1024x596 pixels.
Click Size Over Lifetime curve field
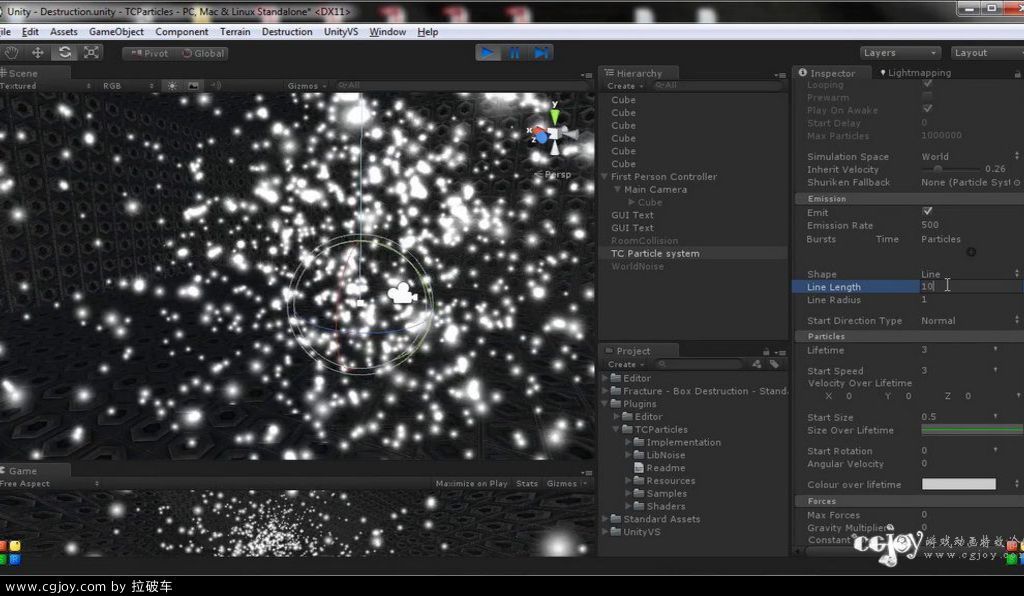coord(972,430)
